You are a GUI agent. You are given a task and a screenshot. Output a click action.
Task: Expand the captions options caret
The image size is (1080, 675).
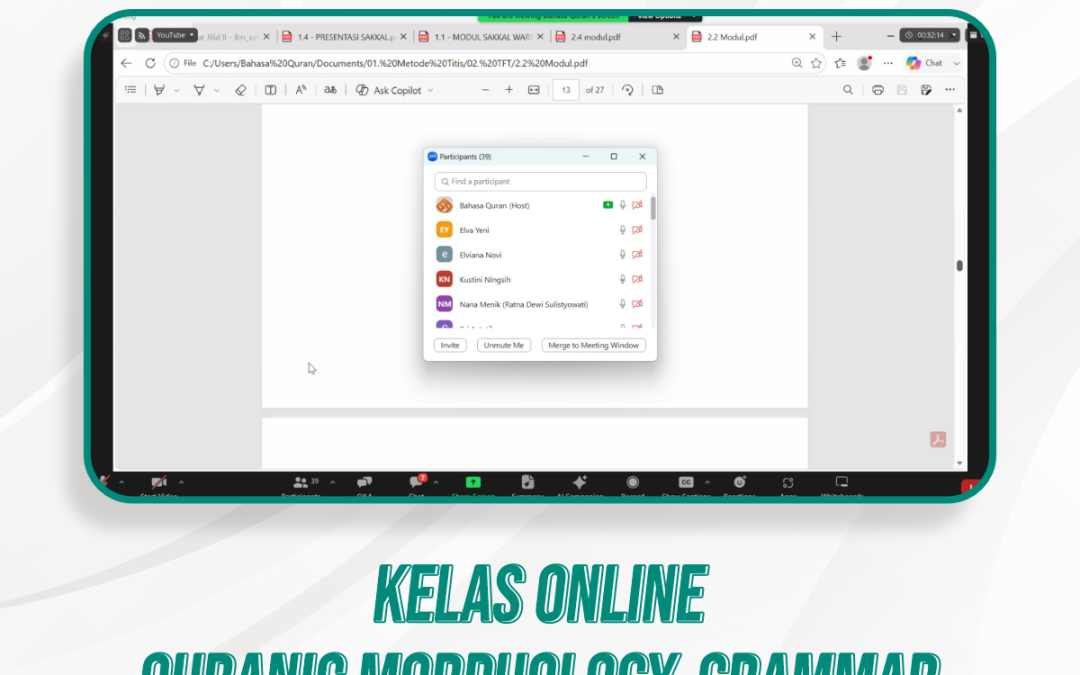pos(707,482)
